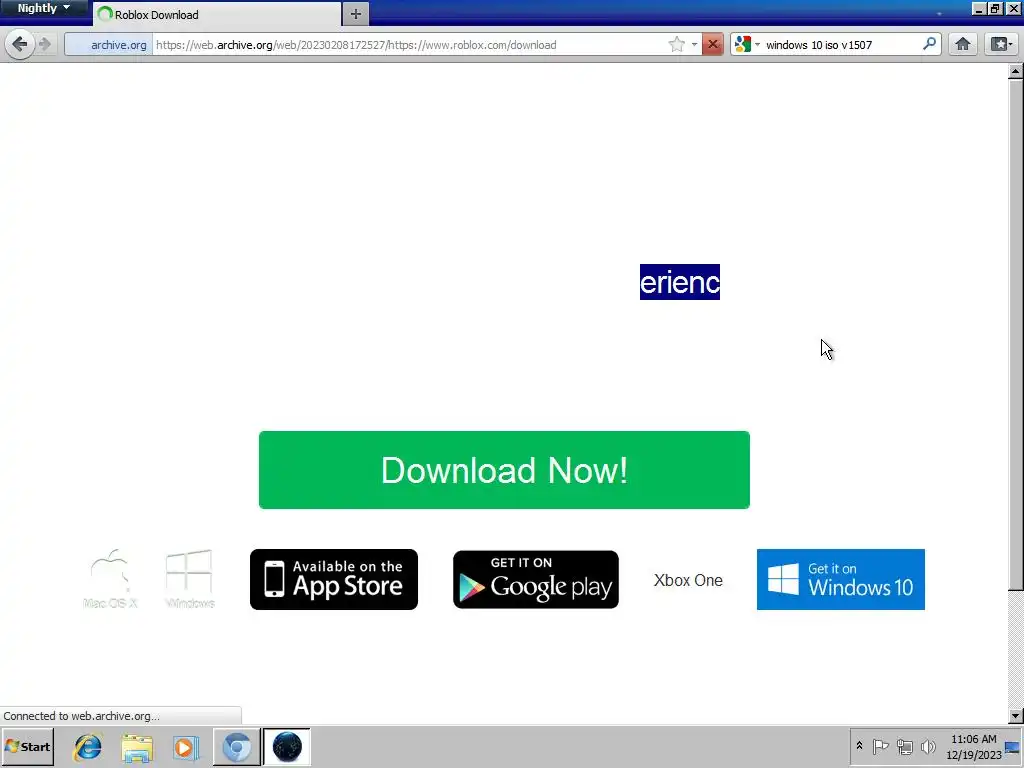Click the vertical scrollbar thumb
Image resolution: width=1024 pixels, height=768 pixels.
pos(1016,333)
